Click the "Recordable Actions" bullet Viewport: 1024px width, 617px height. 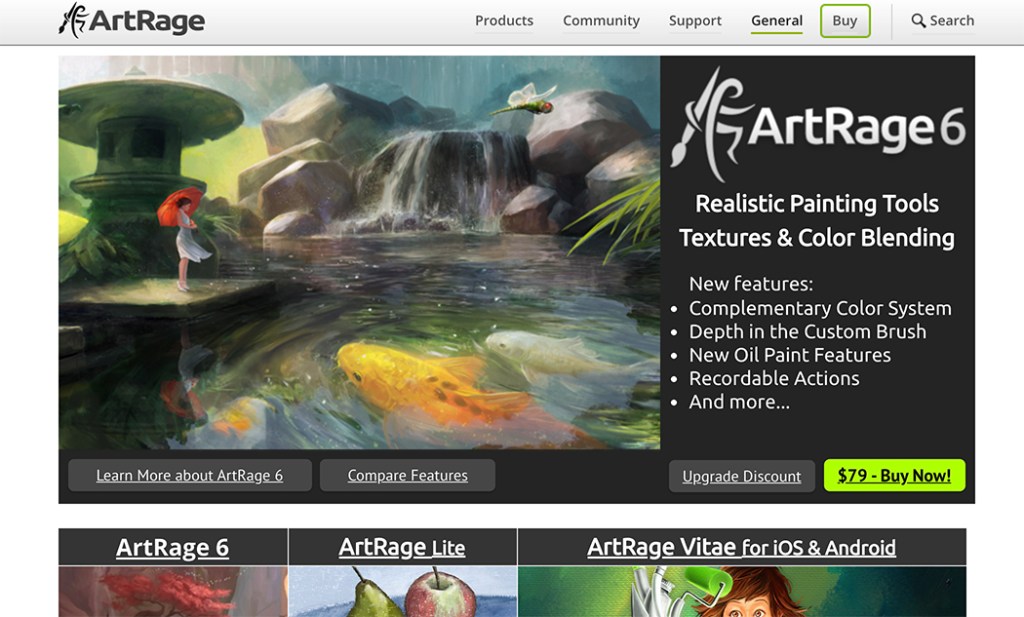click(775, 379)
